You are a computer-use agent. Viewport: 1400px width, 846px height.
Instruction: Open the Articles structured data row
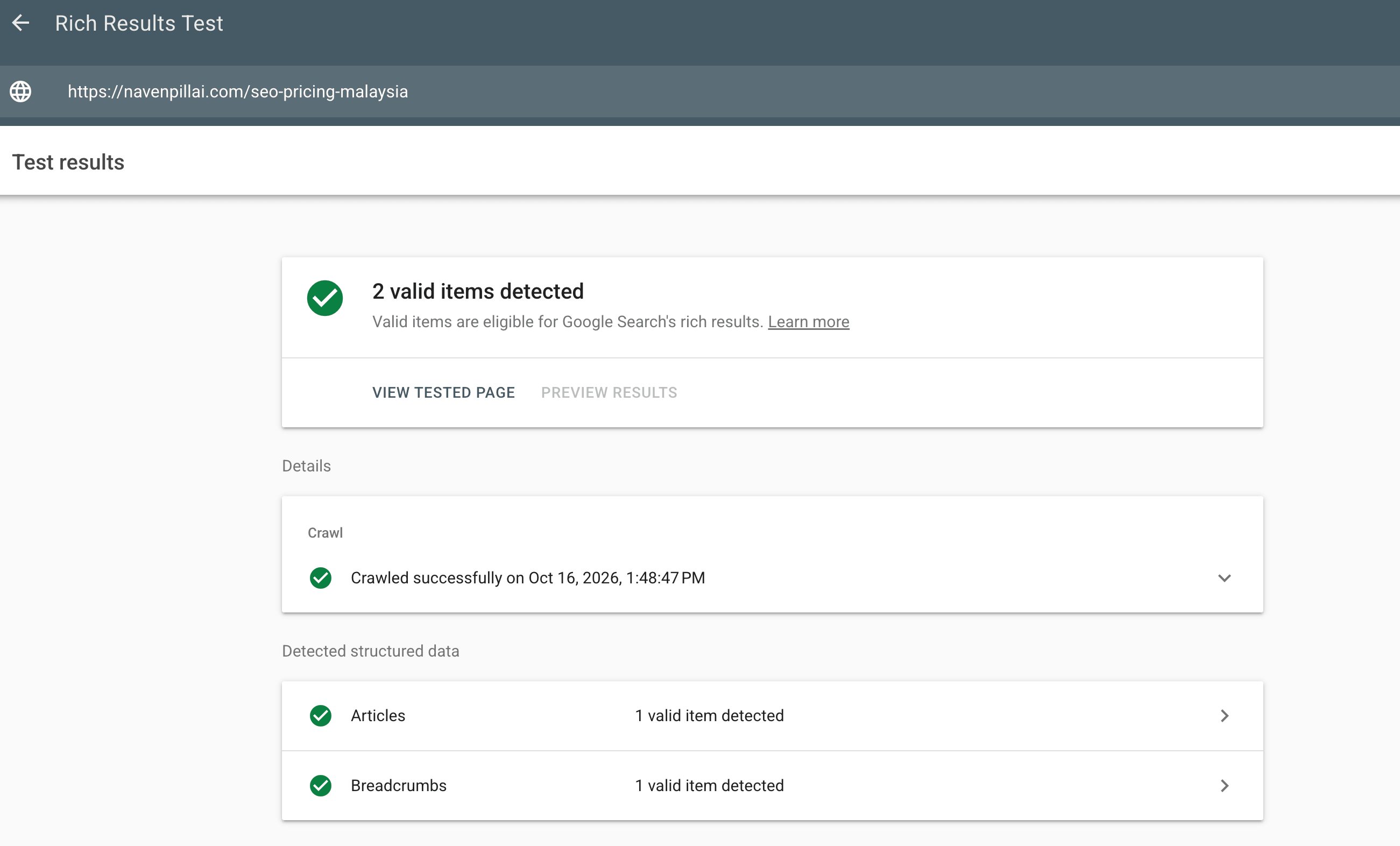tap(772, 716)
